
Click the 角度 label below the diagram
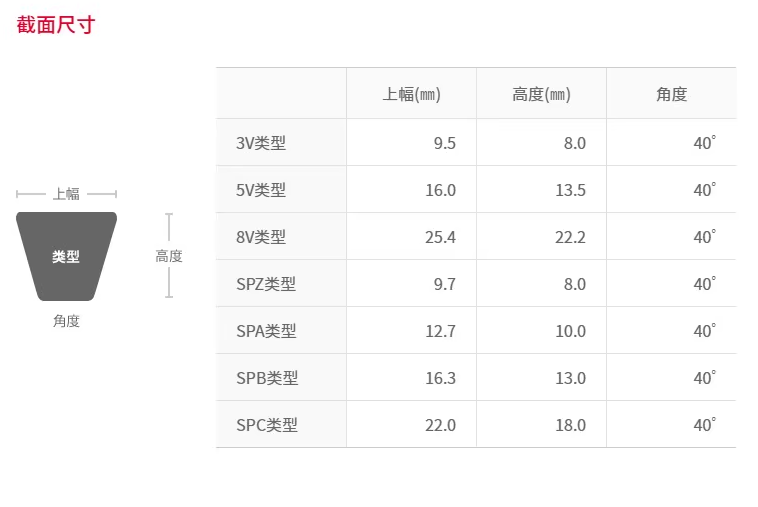[66, 321]
